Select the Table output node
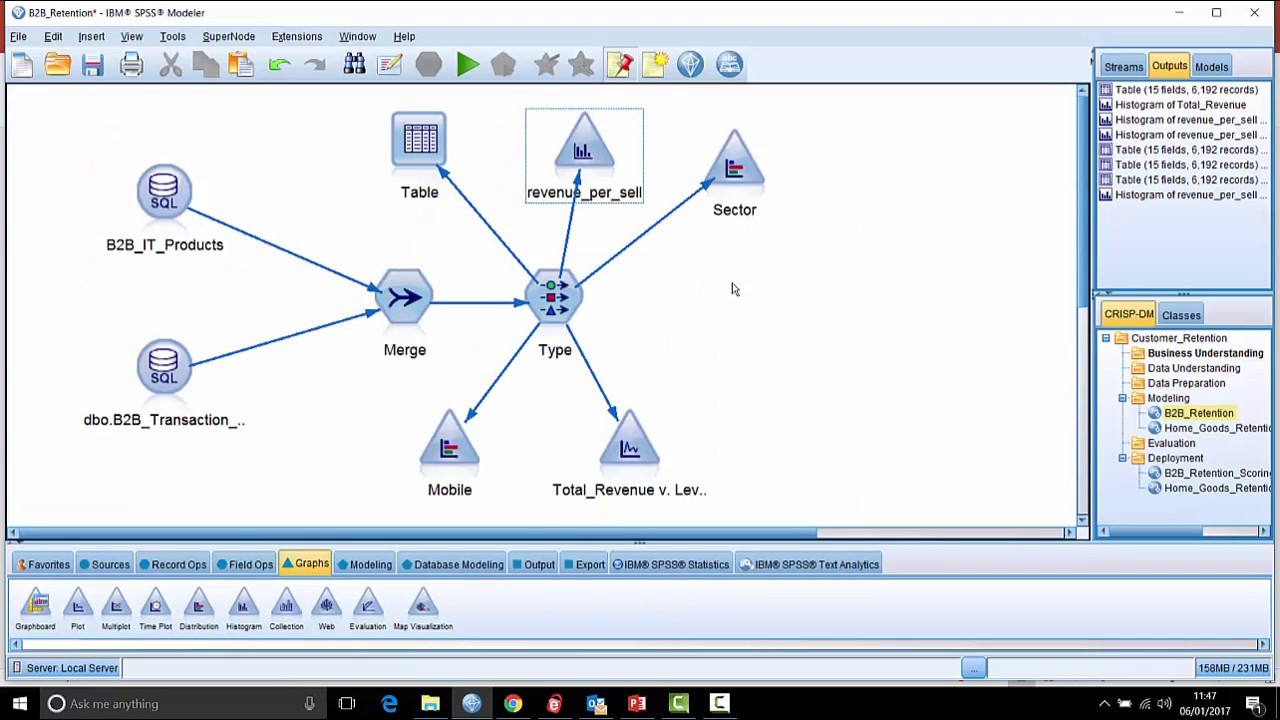Viewport: 1280px width, 720px height. click(420, 142)
